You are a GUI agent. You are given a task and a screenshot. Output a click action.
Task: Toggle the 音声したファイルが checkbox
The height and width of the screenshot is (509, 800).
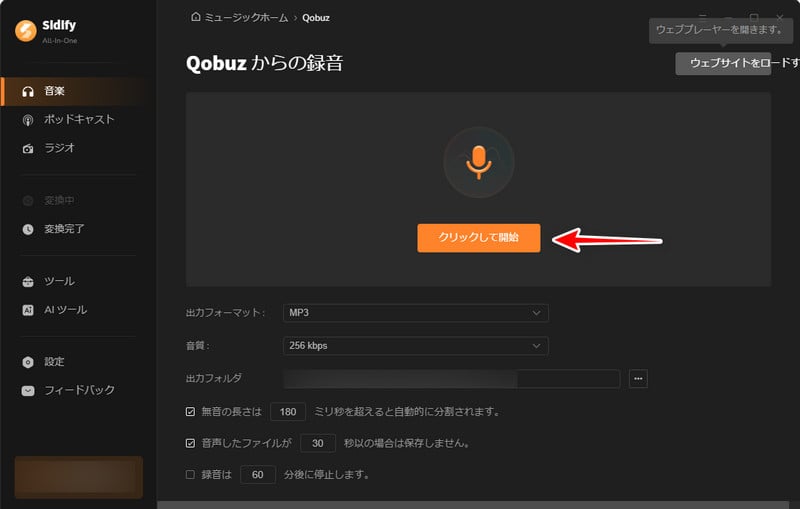point(190,443)
